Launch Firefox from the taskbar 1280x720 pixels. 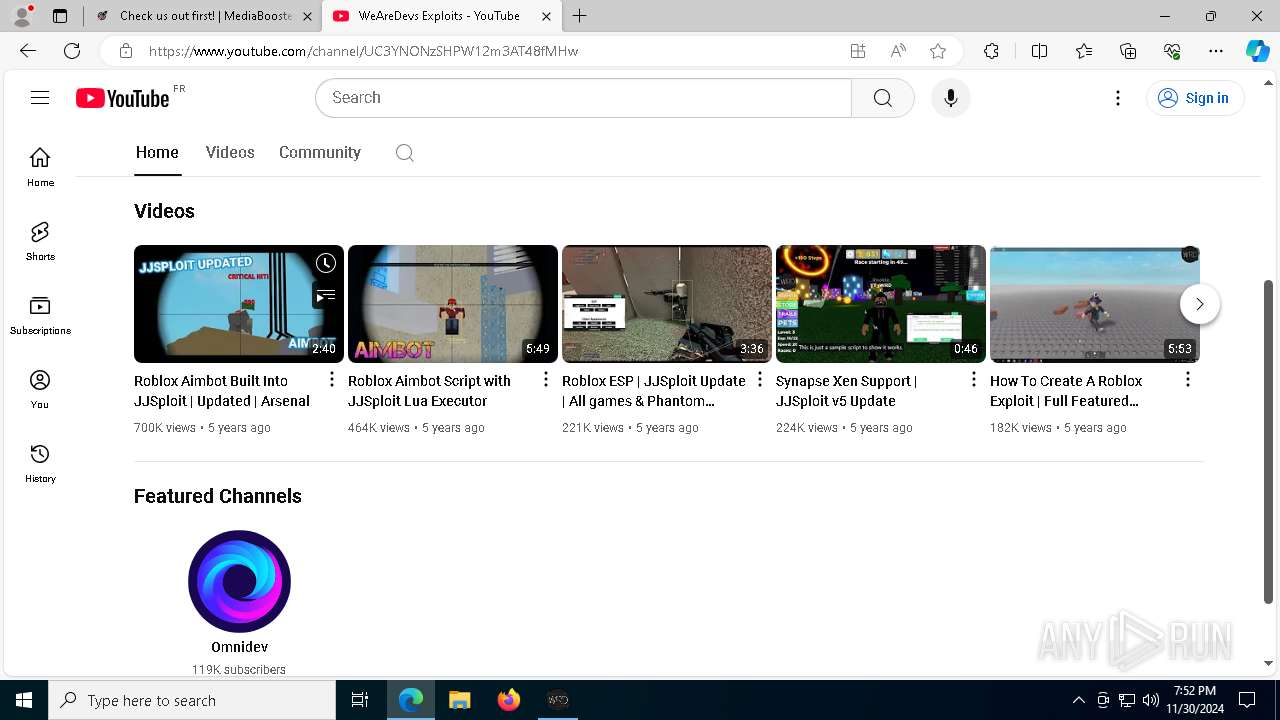point(509,700)
